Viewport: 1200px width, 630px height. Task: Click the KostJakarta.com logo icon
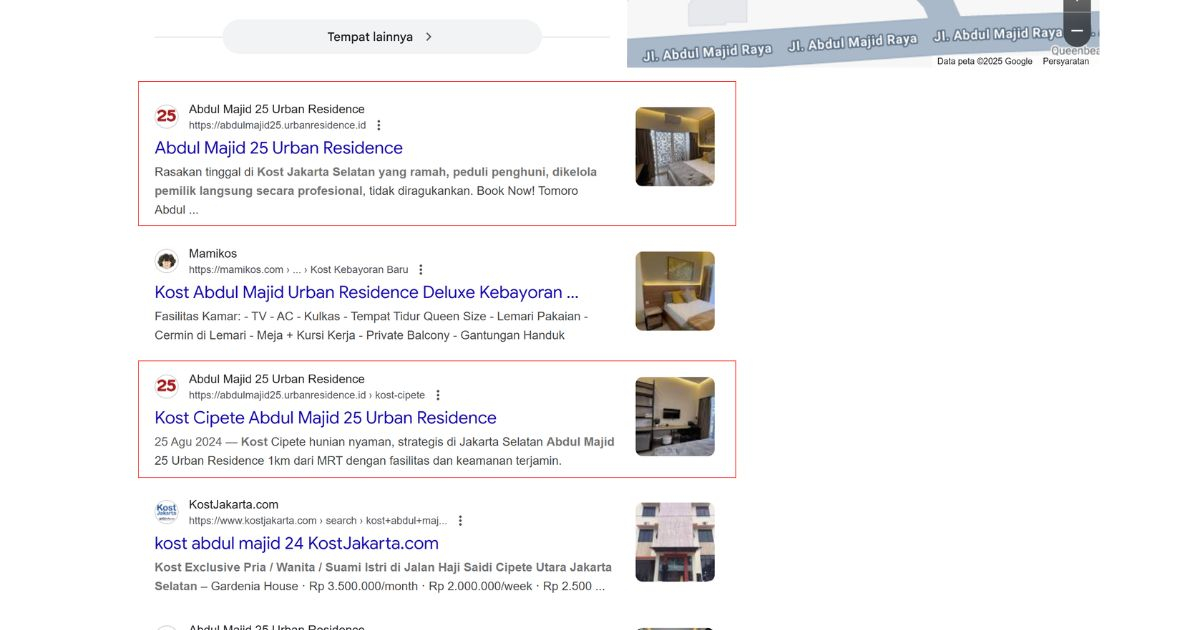166,512
